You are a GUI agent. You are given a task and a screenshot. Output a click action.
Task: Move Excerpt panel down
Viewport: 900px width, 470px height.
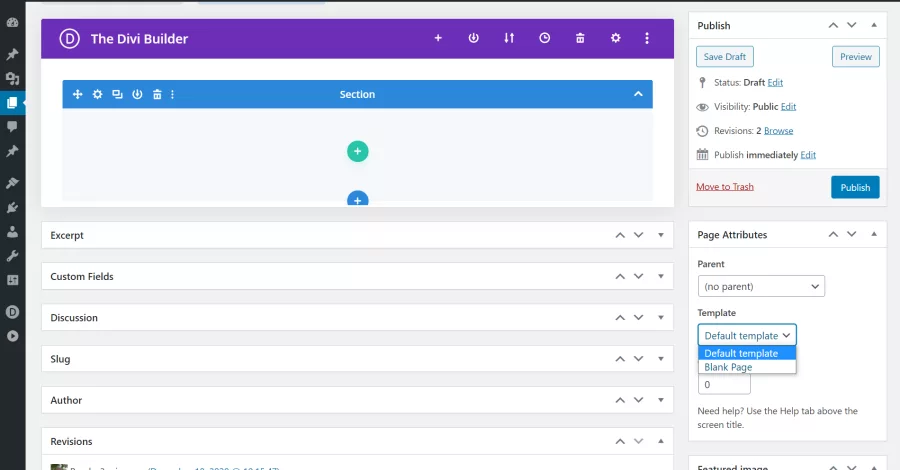pyautogui.click(x=638, y=235)
